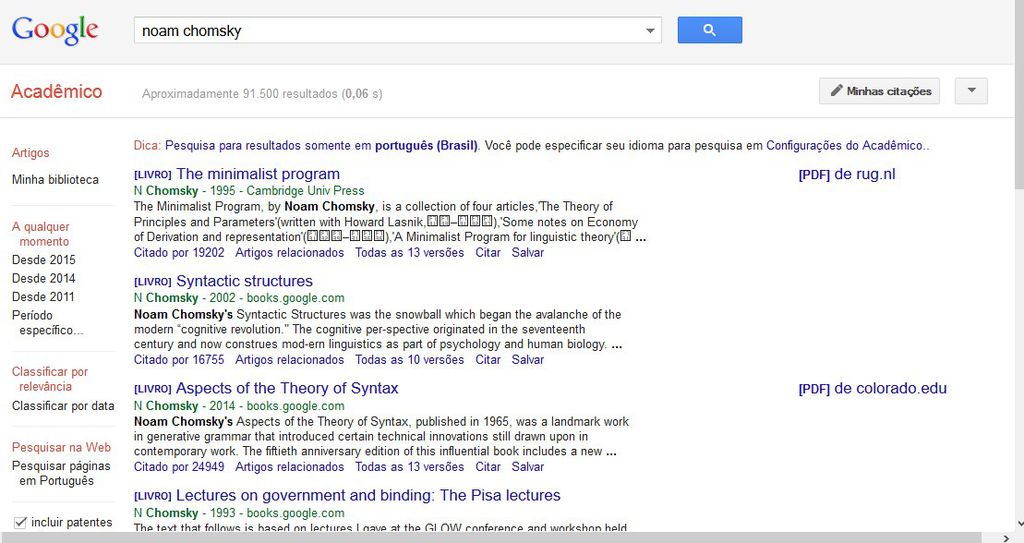Select Classificar por data
Viewport: 1024px width, 543px height.
click(63, 406)
